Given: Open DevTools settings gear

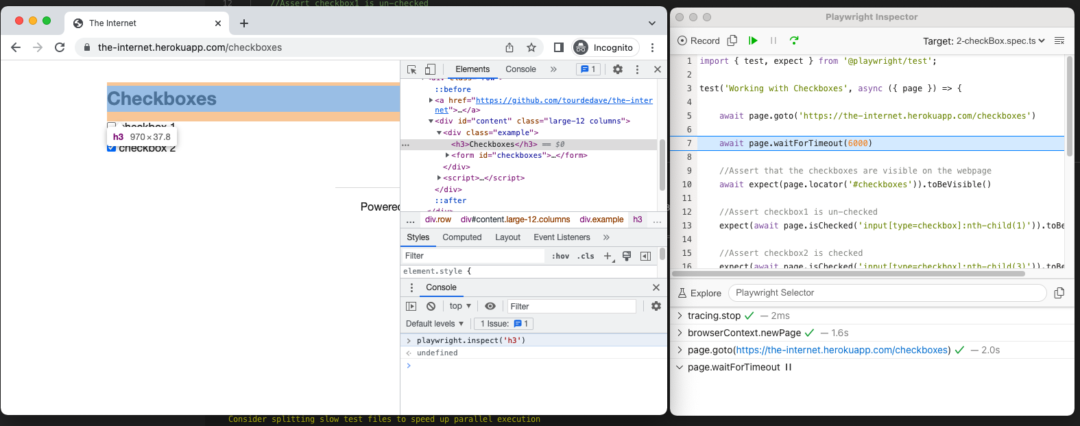Looking at the screenshot, I should point(618,69).
